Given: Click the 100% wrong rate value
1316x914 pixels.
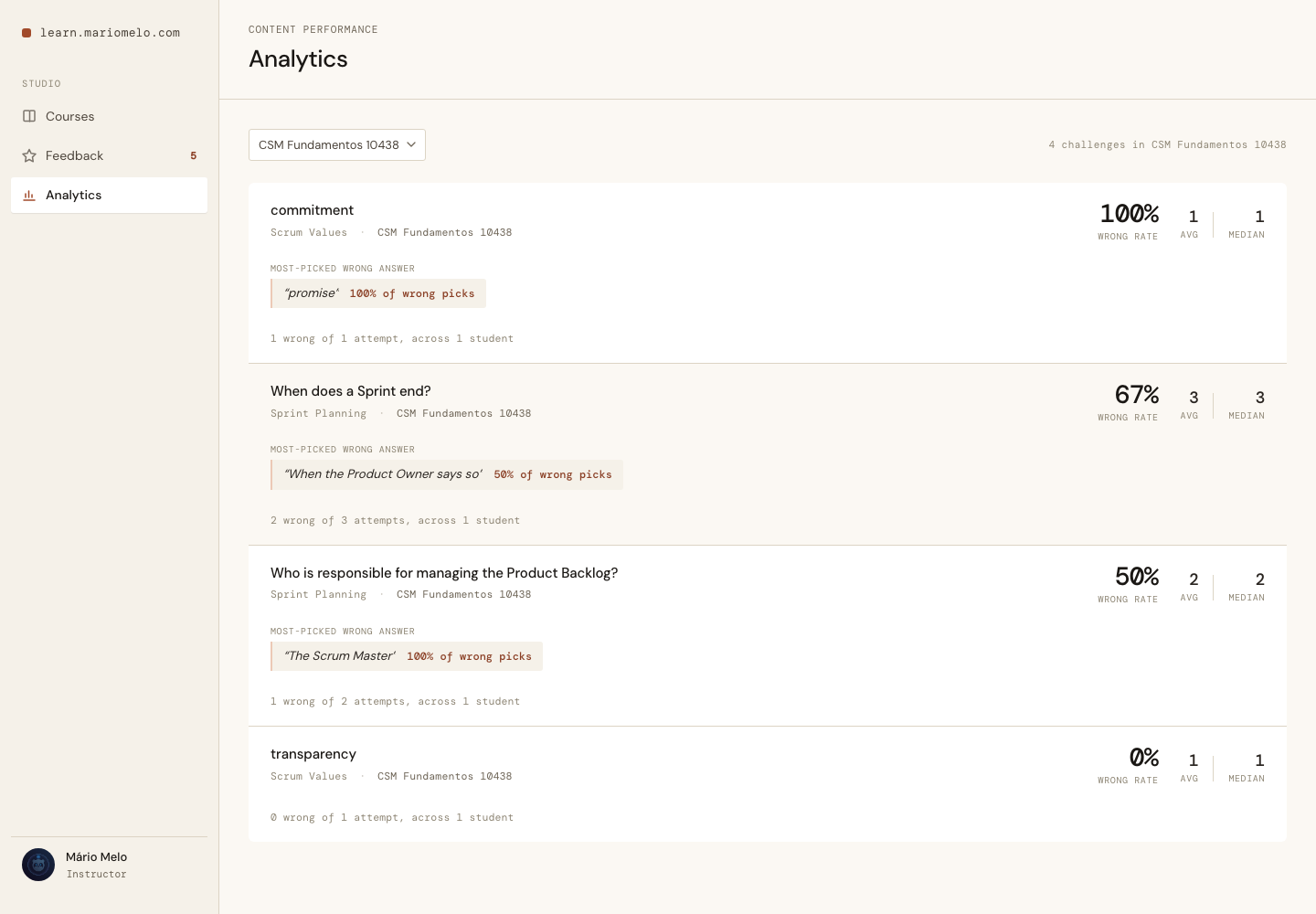Looking at the screenshot, I should point(1130,214).
